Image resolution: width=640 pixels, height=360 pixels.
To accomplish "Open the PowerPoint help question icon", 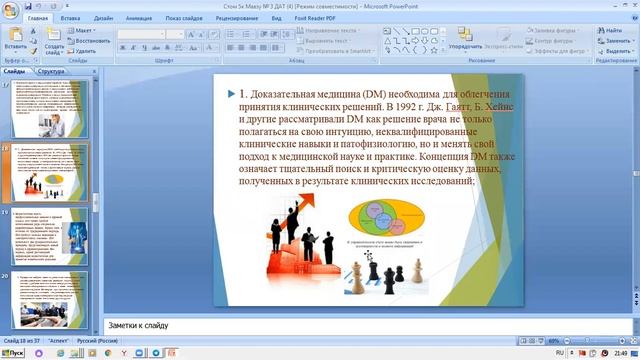I will [x=635, y=18].
